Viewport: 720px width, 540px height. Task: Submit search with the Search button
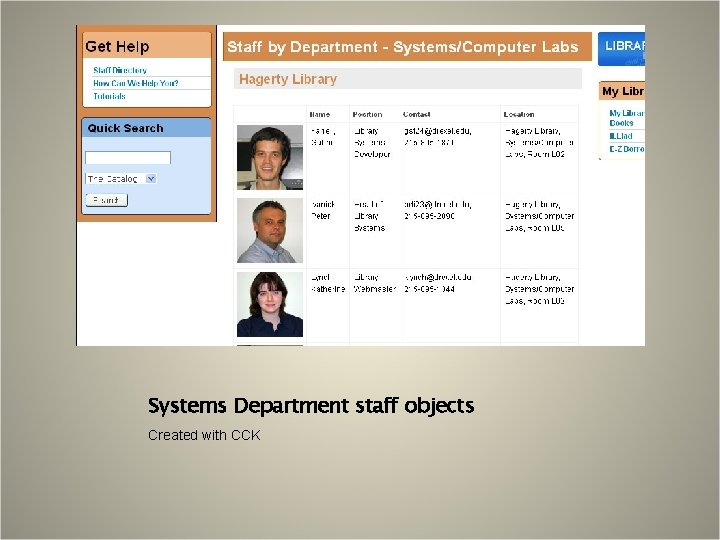(107, 200)
